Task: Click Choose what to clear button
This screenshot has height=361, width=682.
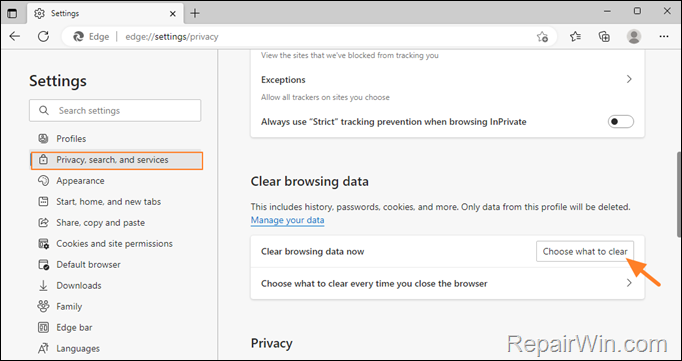Action: coord(585,251)
